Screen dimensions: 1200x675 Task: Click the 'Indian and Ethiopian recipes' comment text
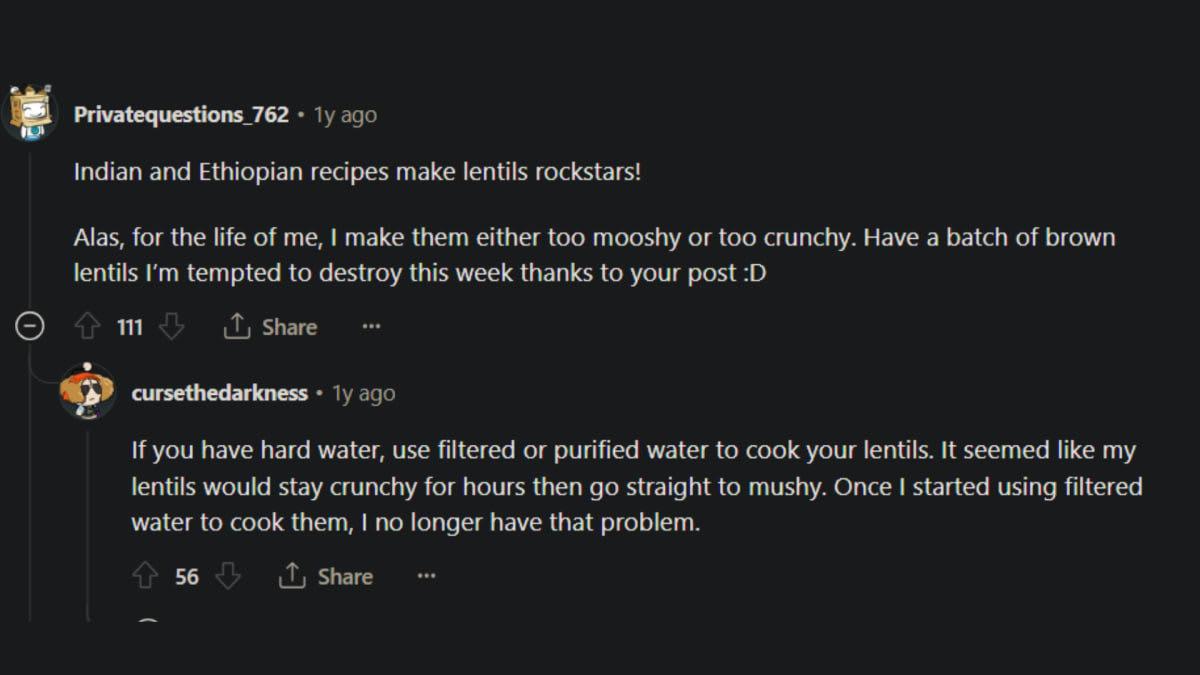357,171
